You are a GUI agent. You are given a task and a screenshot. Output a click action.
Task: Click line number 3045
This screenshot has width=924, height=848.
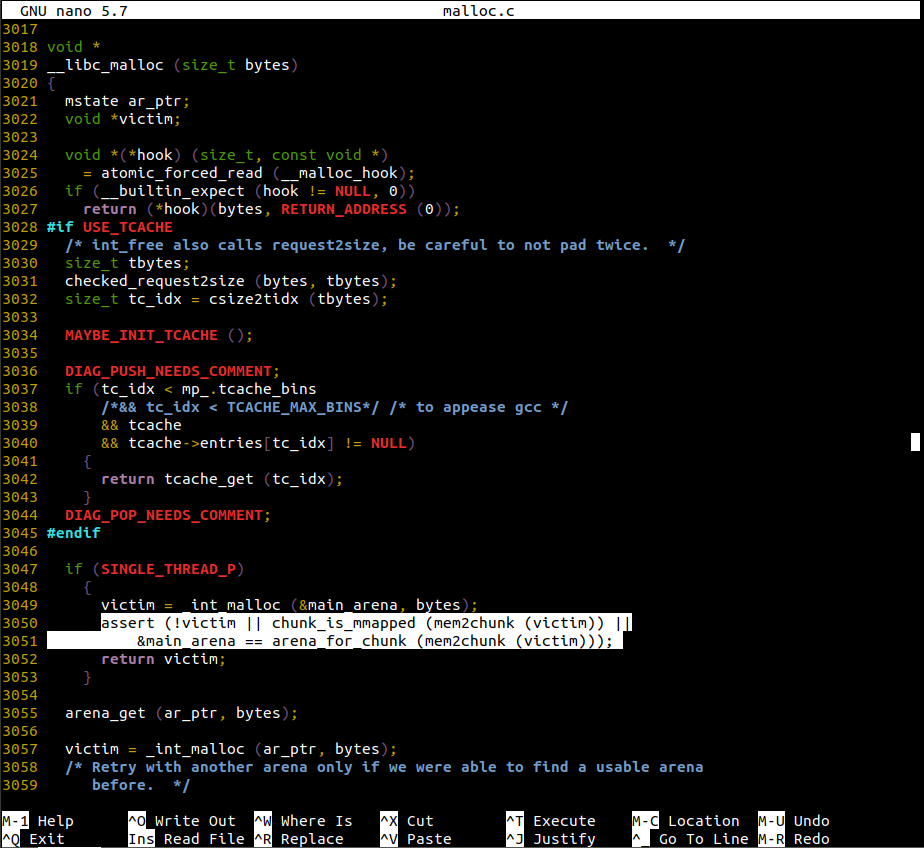tap(19, 533)
